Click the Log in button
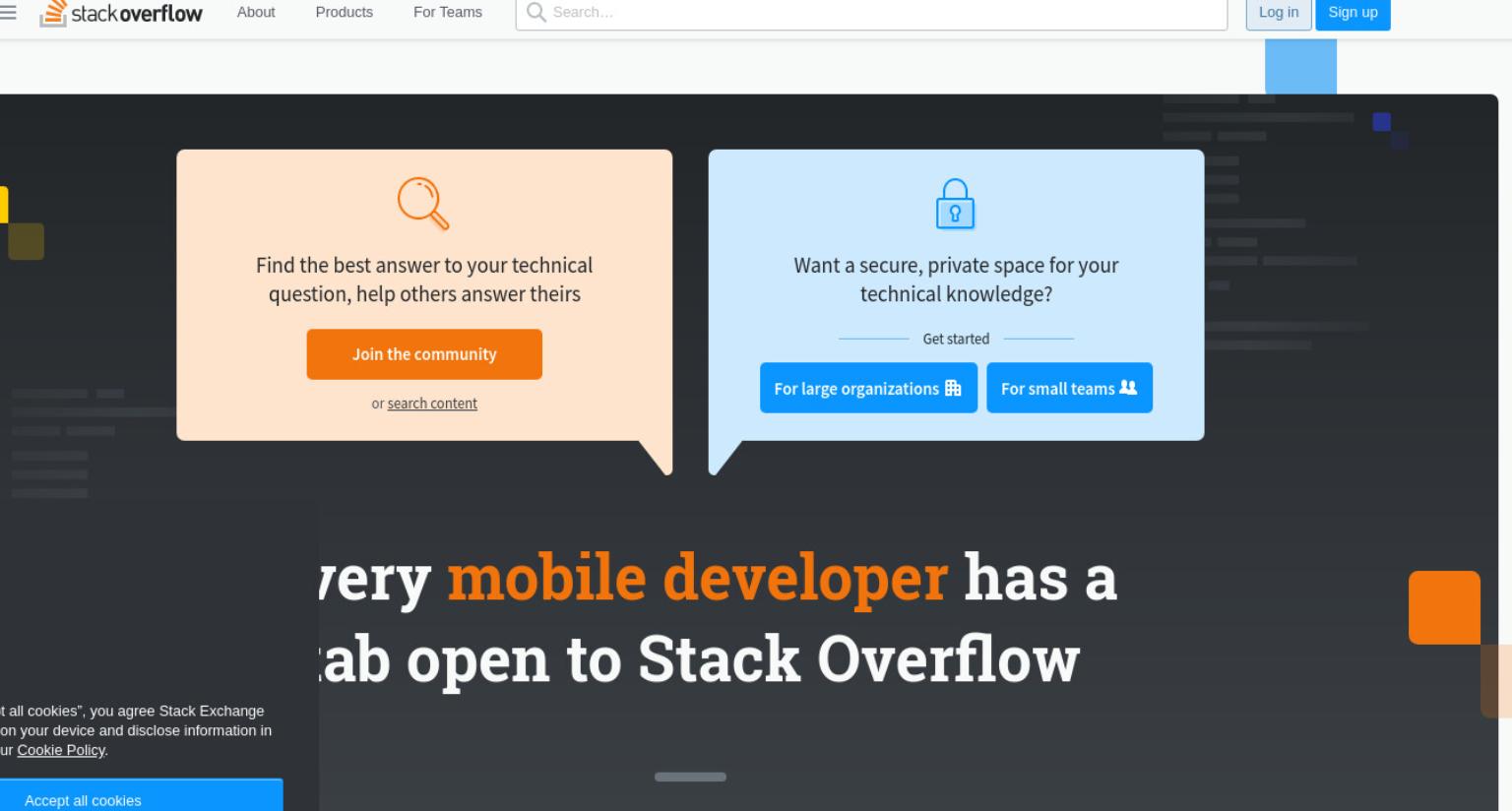Viewport: 1512px width, 811px height. click(x=1278, y=13)
